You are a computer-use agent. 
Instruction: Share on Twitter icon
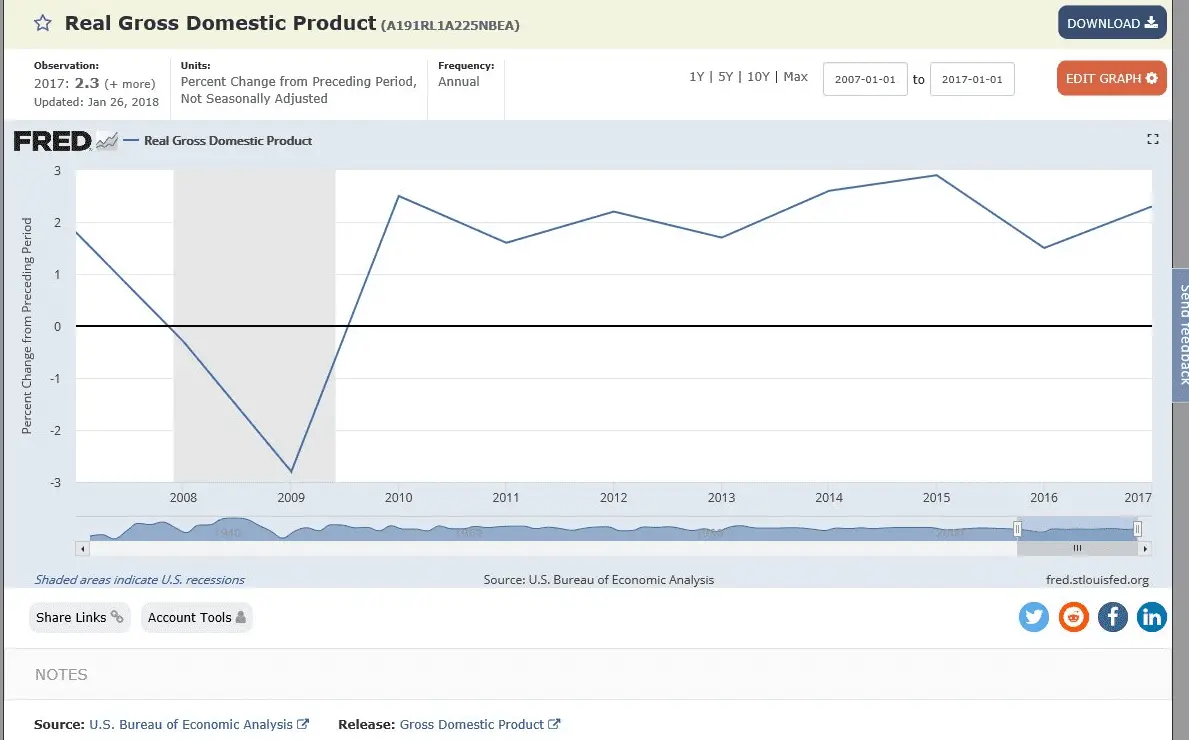point(1034,617)
